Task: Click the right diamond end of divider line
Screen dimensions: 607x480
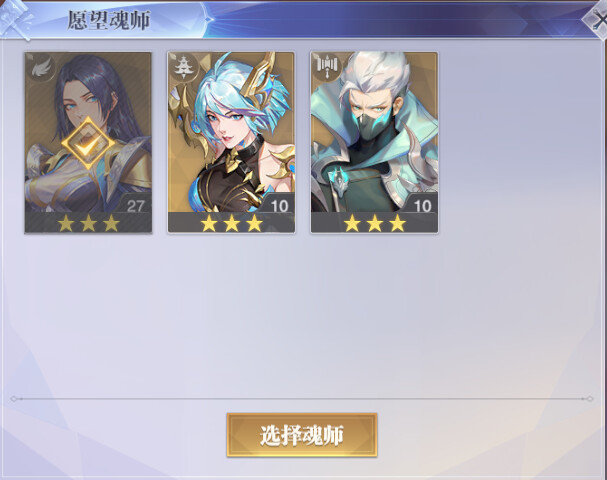Action: pos(590,399)
